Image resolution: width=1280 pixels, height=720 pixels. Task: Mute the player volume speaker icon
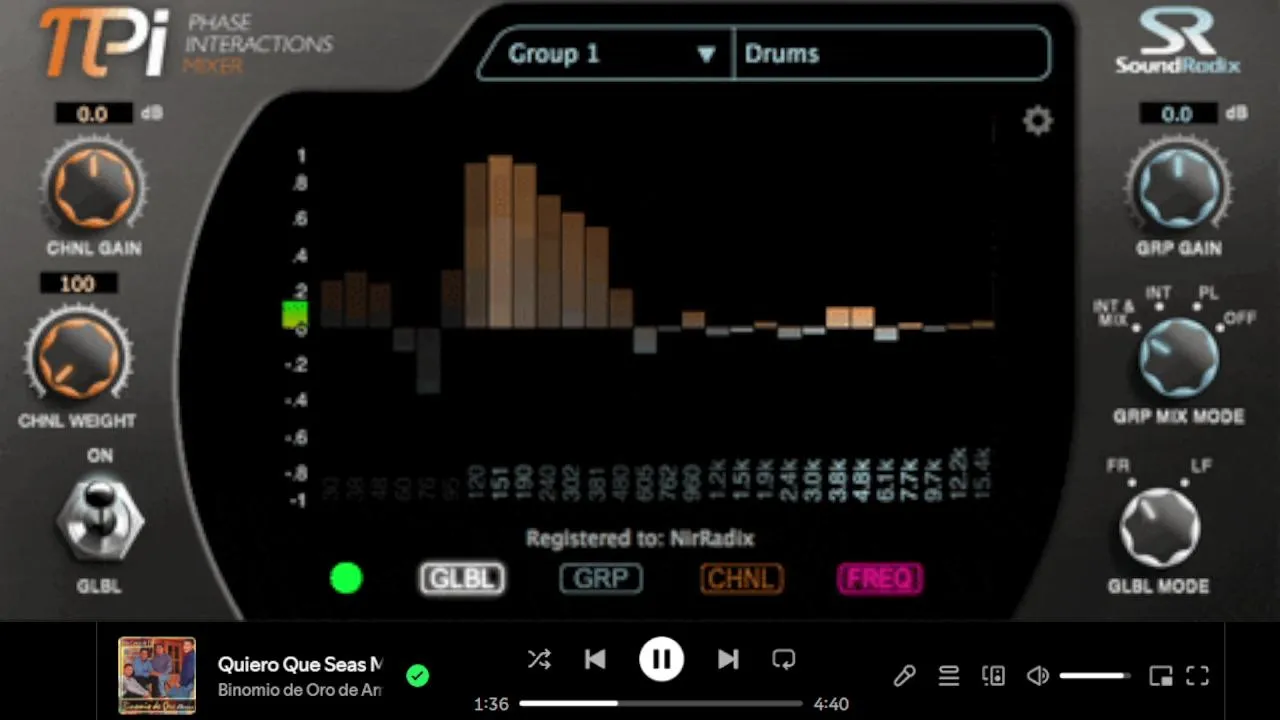pyautogui.click(x=1038, y=676)
